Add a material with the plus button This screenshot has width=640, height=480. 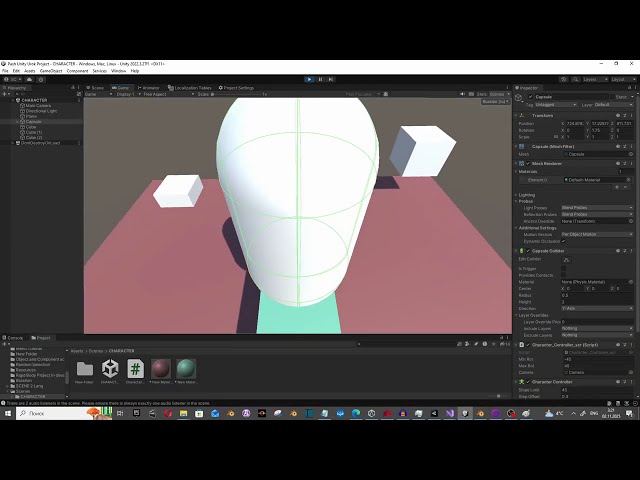[x=617, y=187]
